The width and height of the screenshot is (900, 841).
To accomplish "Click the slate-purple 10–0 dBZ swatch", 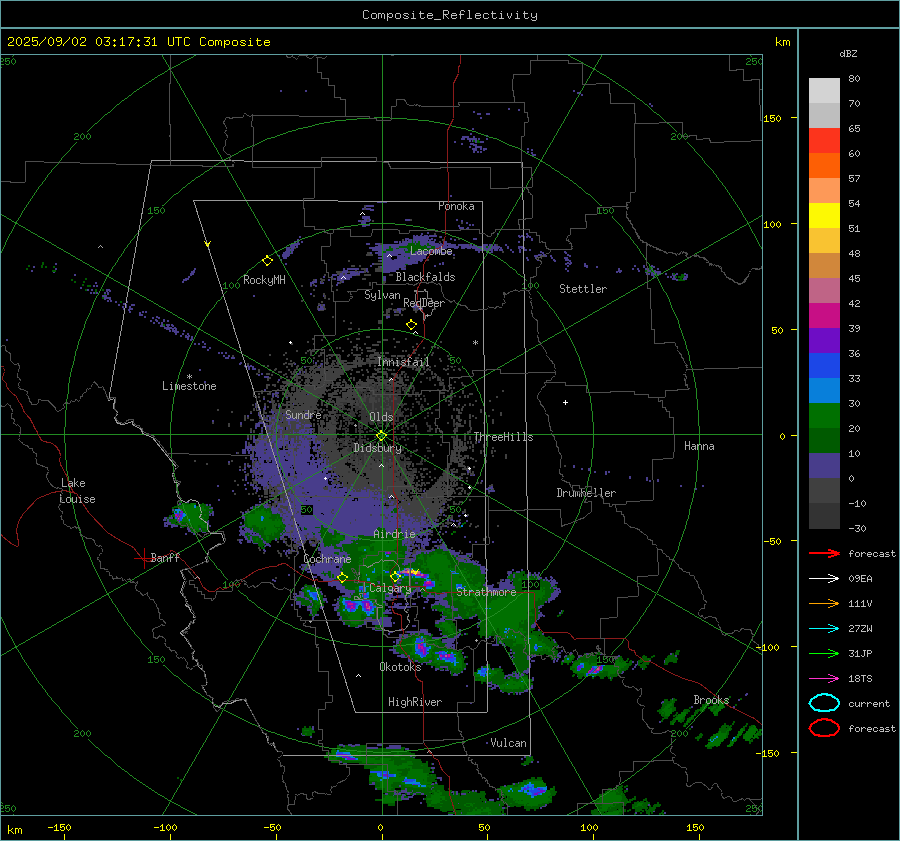I will pos(824,465).
